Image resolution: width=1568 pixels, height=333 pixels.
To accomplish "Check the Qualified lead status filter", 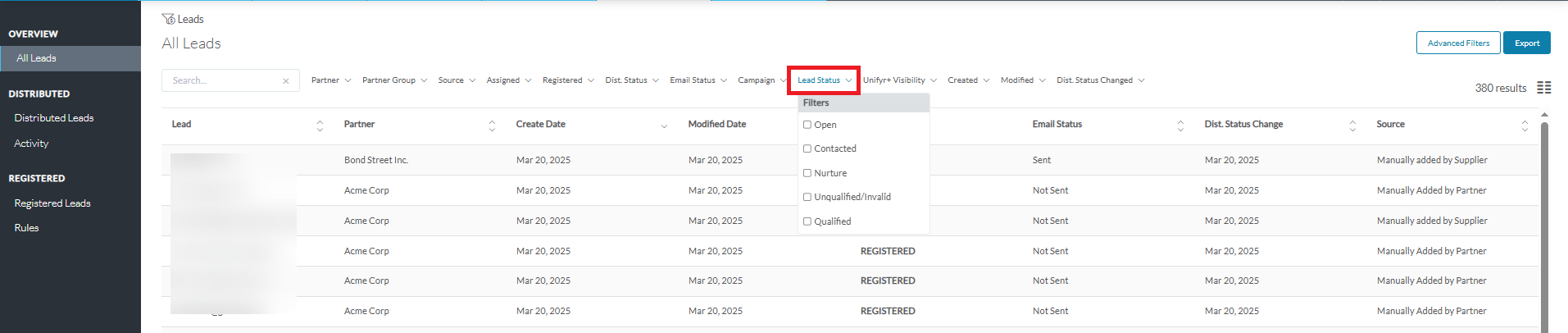I will coord(807,221).
